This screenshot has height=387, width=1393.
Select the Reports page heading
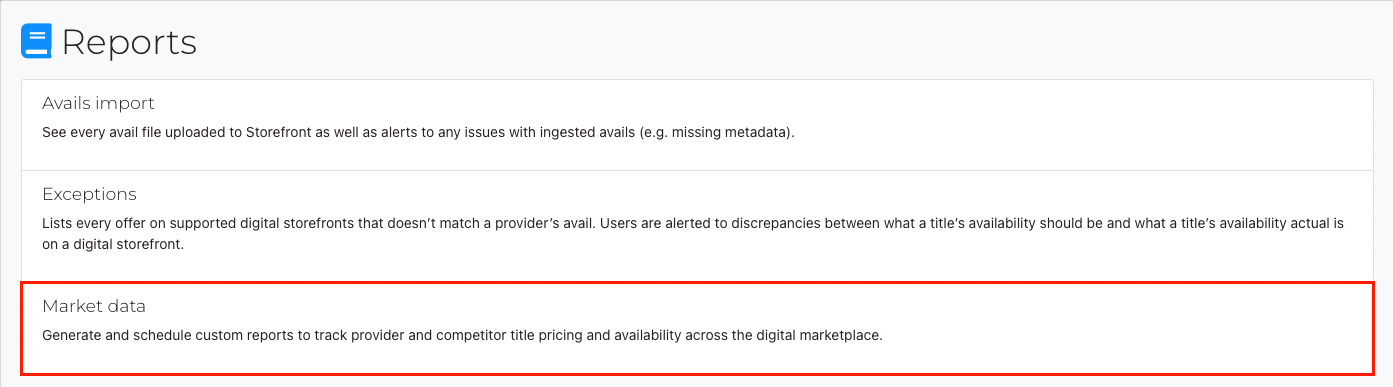click(x=129, y=43)
